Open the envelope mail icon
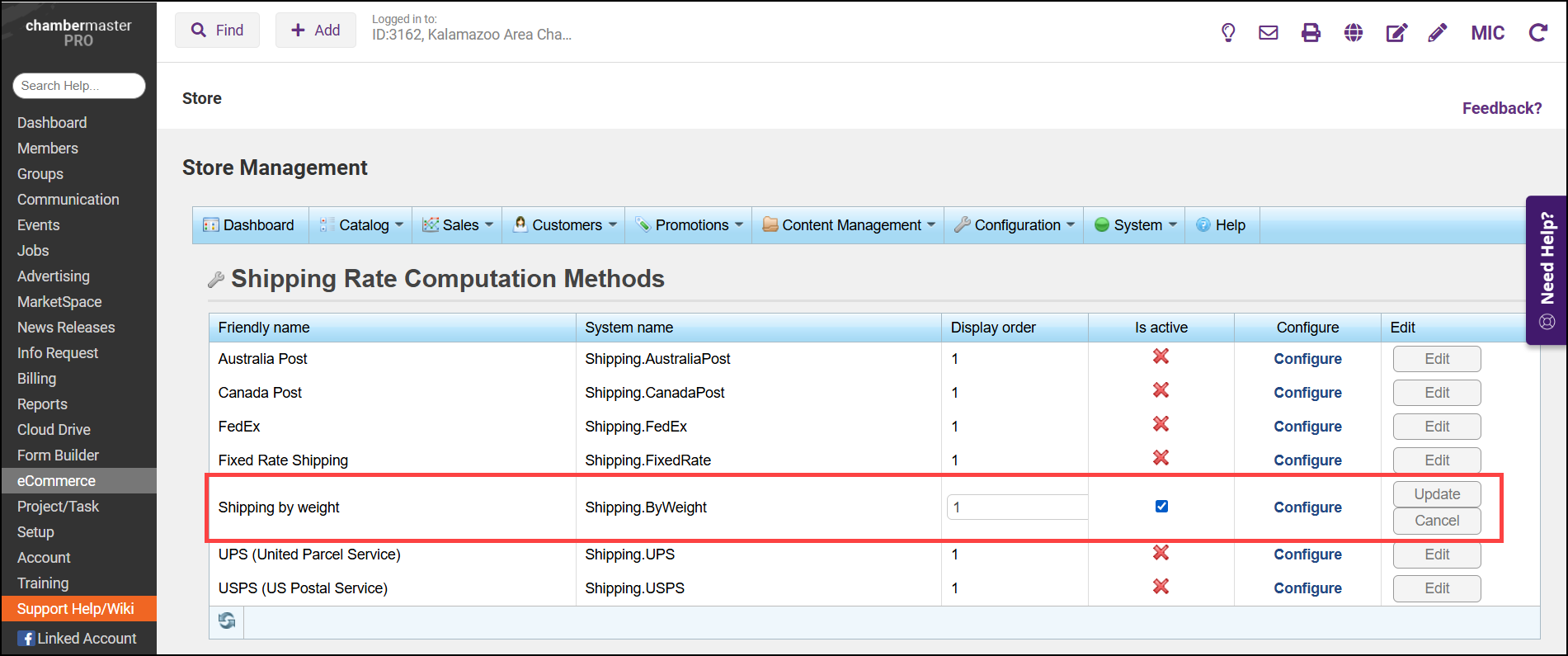The image size is (1568, 656). (x=1269, y=33)
